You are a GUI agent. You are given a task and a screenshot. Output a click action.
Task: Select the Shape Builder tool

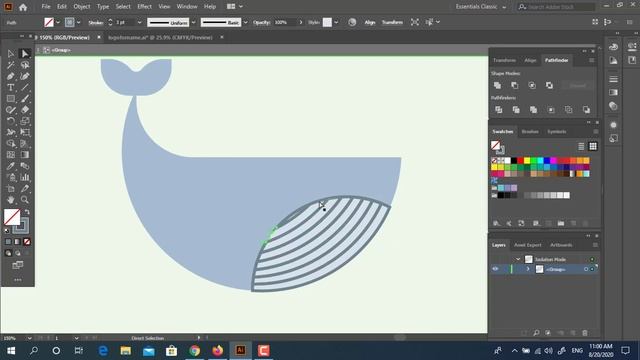[x=11, y=144]
